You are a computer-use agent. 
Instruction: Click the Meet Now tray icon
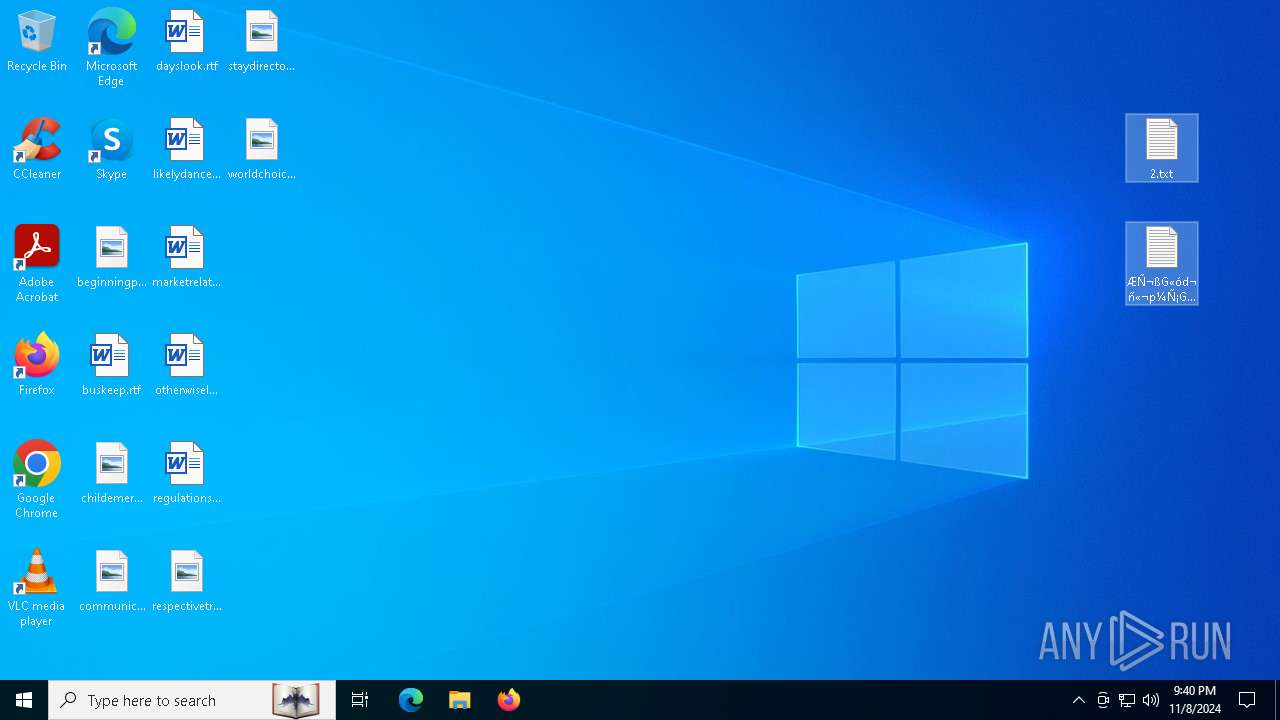(1103, 700)
